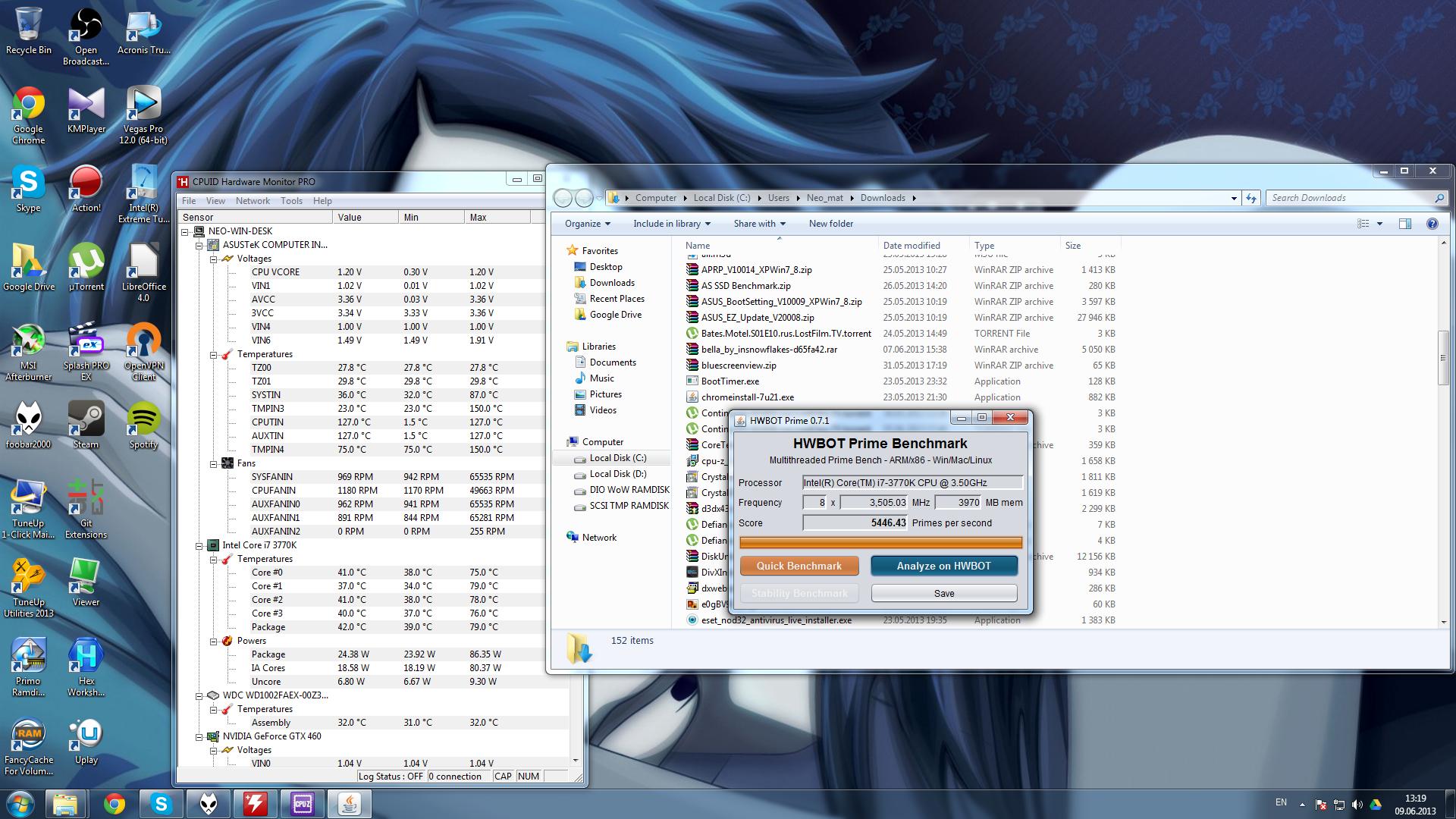Launch Open Broadcaster desktop shortcut
The image size is (1456, 819).
pos(86,36)
